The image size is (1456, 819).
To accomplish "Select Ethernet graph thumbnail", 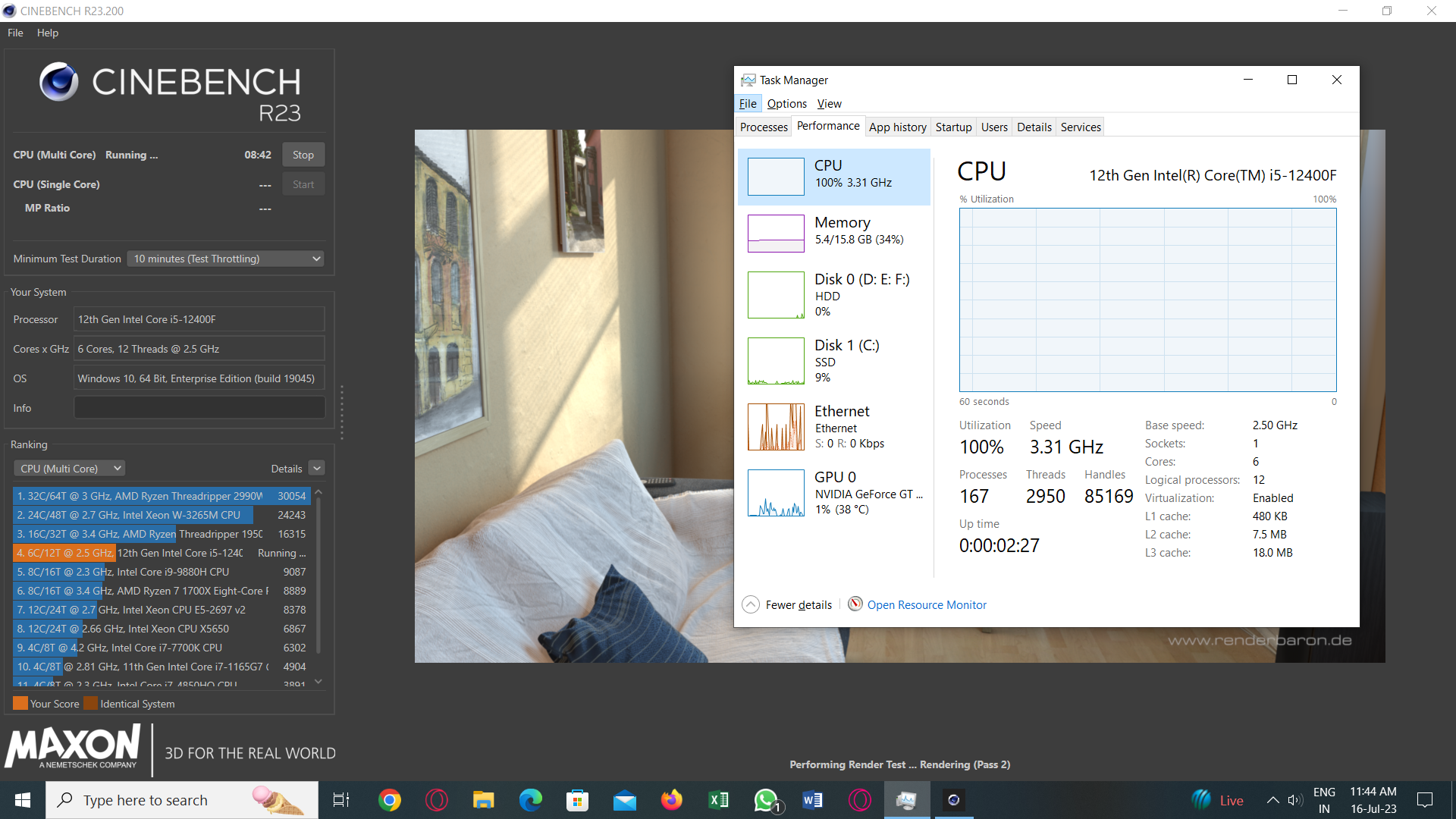I will pos(776,427).
